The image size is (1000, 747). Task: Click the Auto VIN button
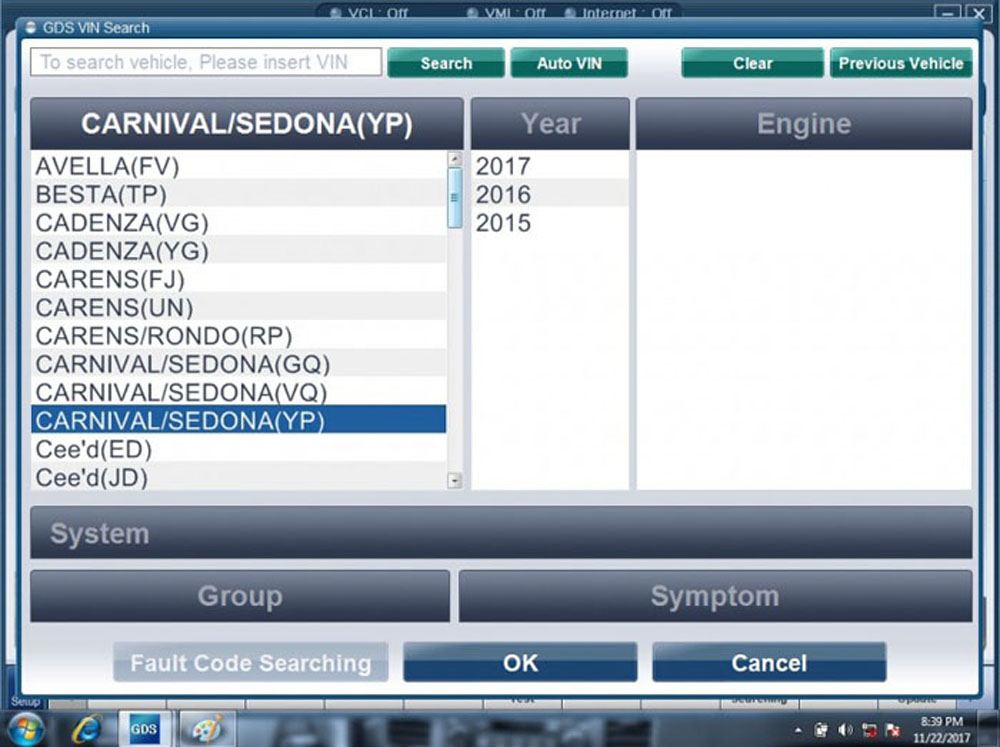coord(569,63)
